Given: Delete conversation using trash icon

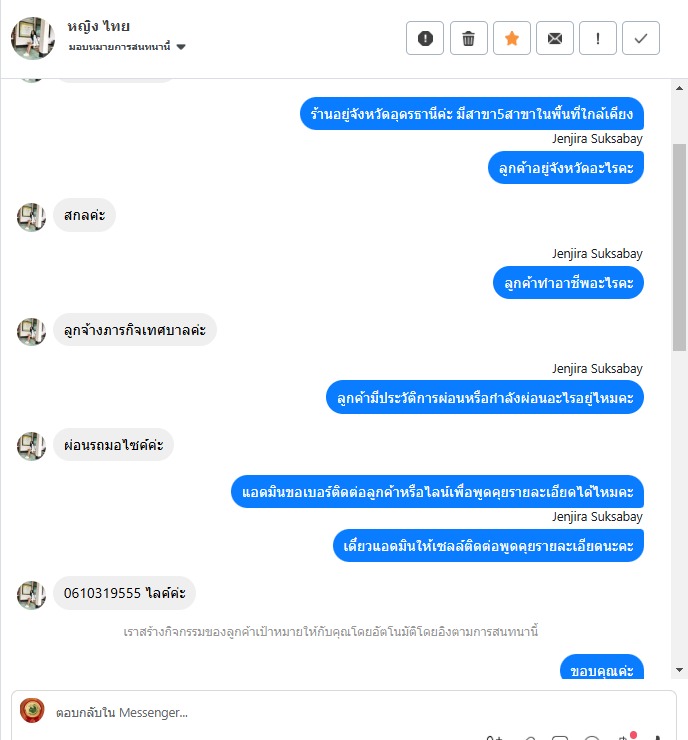Looking at the screenshot, I should pos(469,38).
